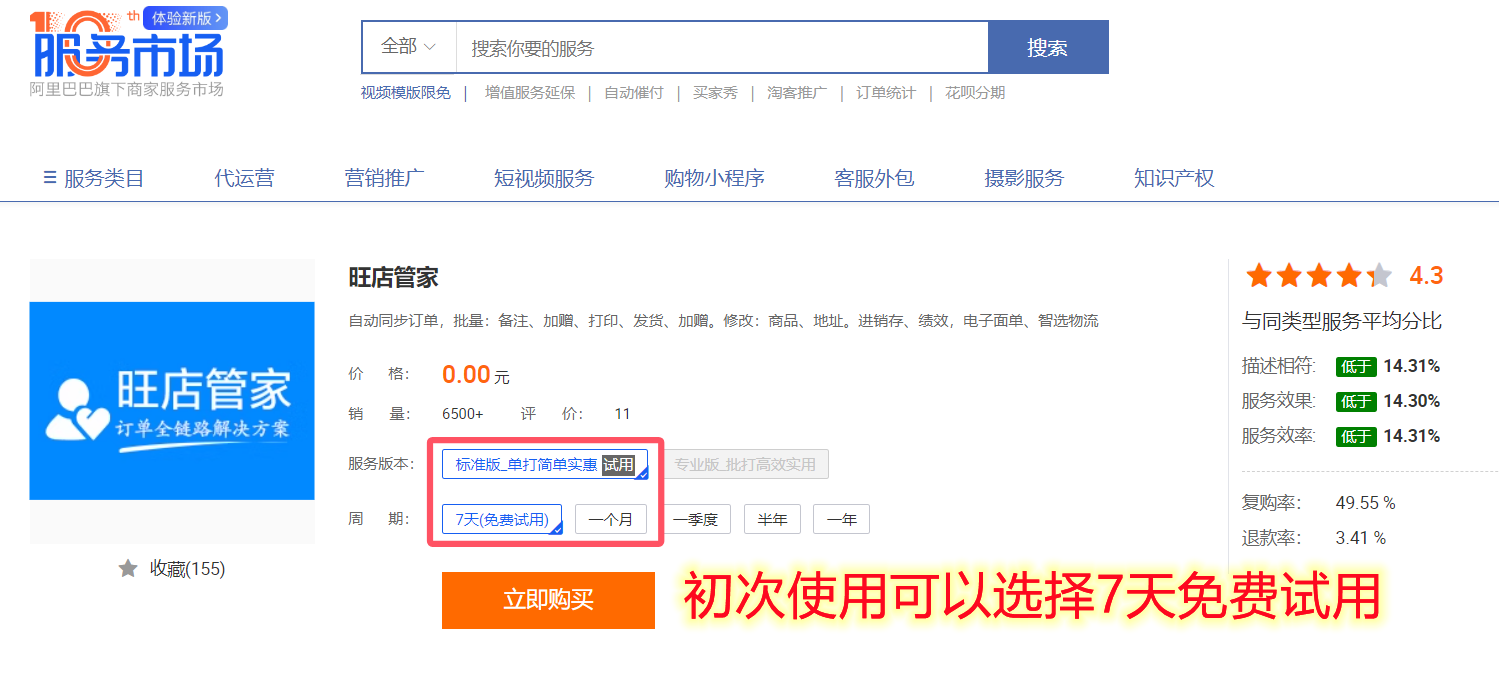This screenshot has width=1499, height=681.
Task: Click the 搜索 button
Action: [x=1048, y=47]
